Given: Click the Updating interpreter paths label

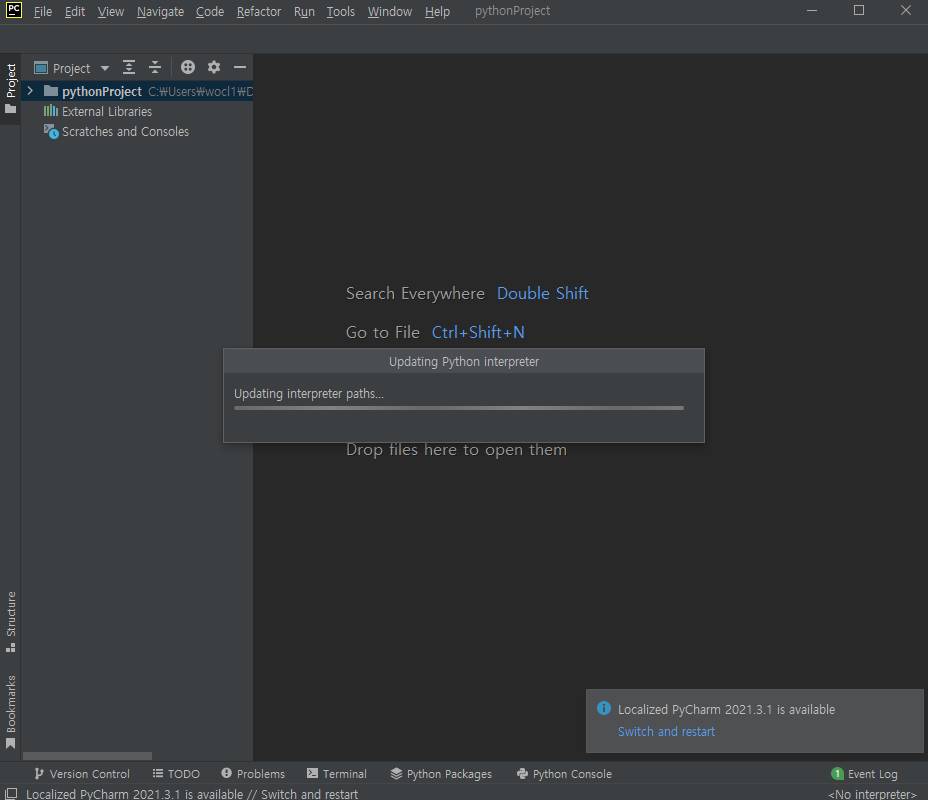Looking at the screenshot, I should tap(309, 393).
